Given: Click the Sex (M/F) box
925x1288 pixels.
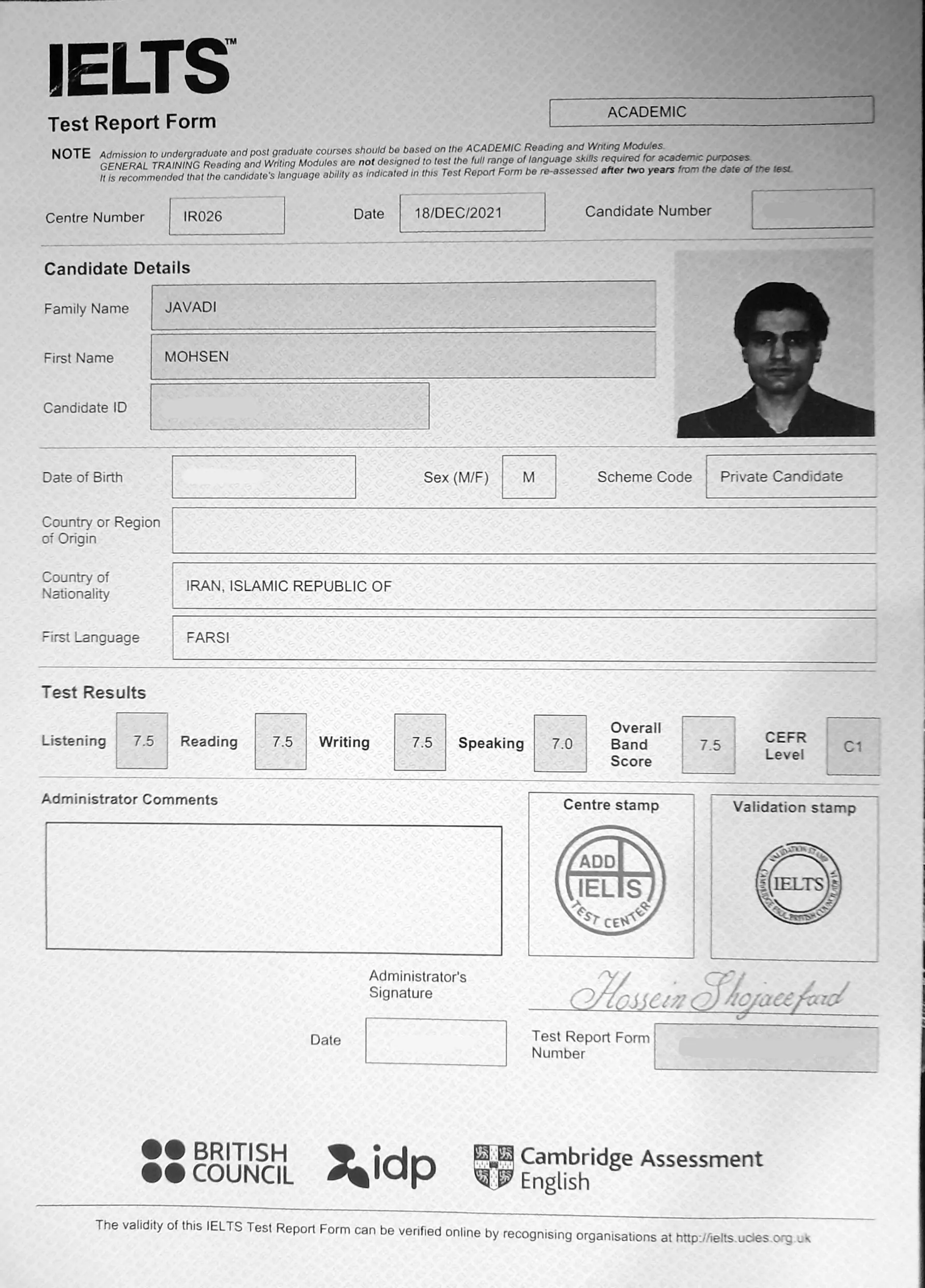Looking at the screenshot, I should (529, 476).
